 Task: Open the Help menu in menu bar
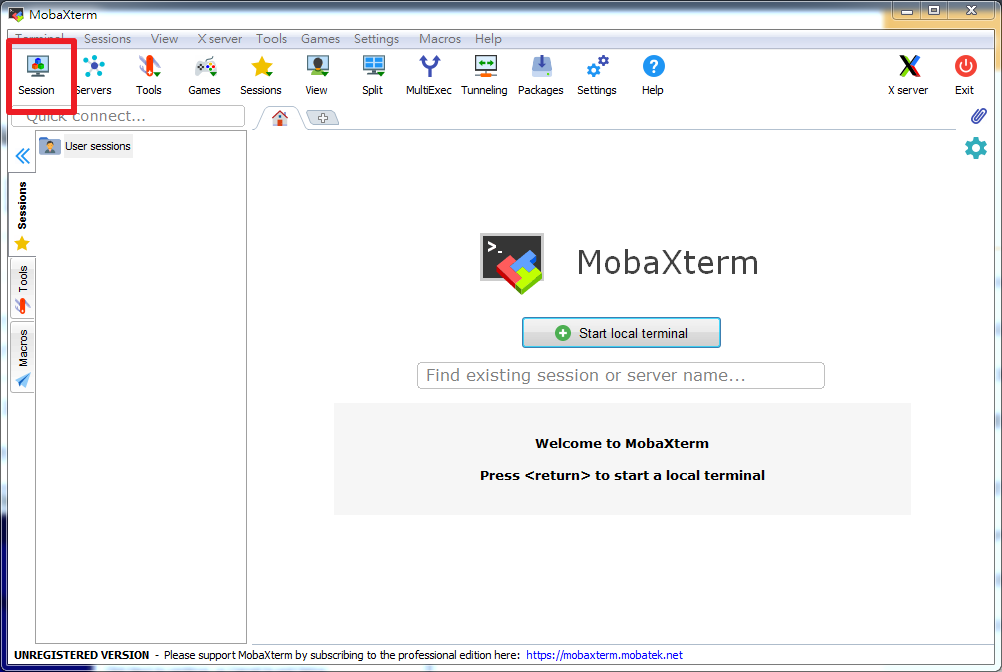pyautogui.click(x=488, y=39)
